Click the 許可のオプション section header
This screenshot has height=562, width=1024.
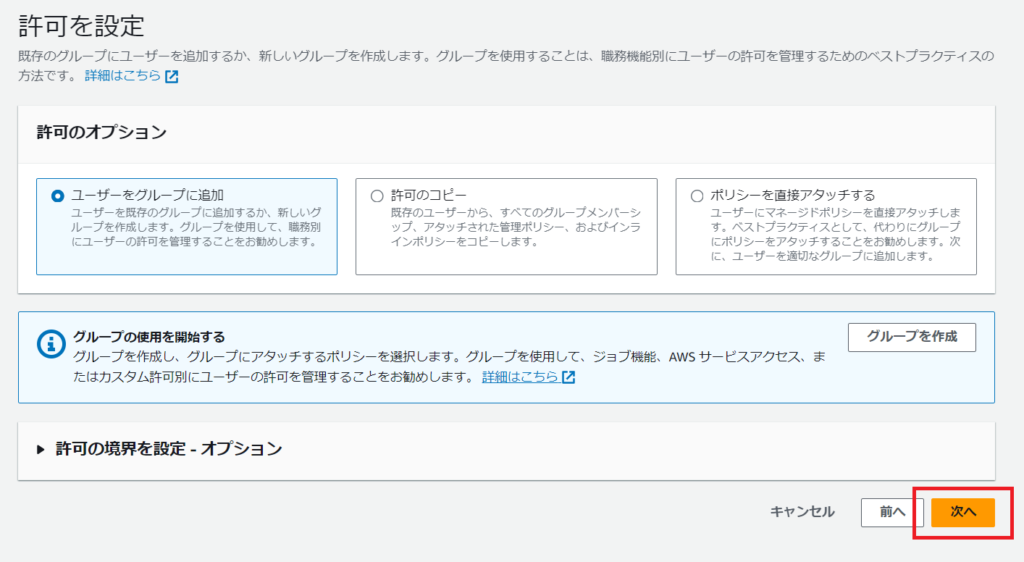coord(101,132)
